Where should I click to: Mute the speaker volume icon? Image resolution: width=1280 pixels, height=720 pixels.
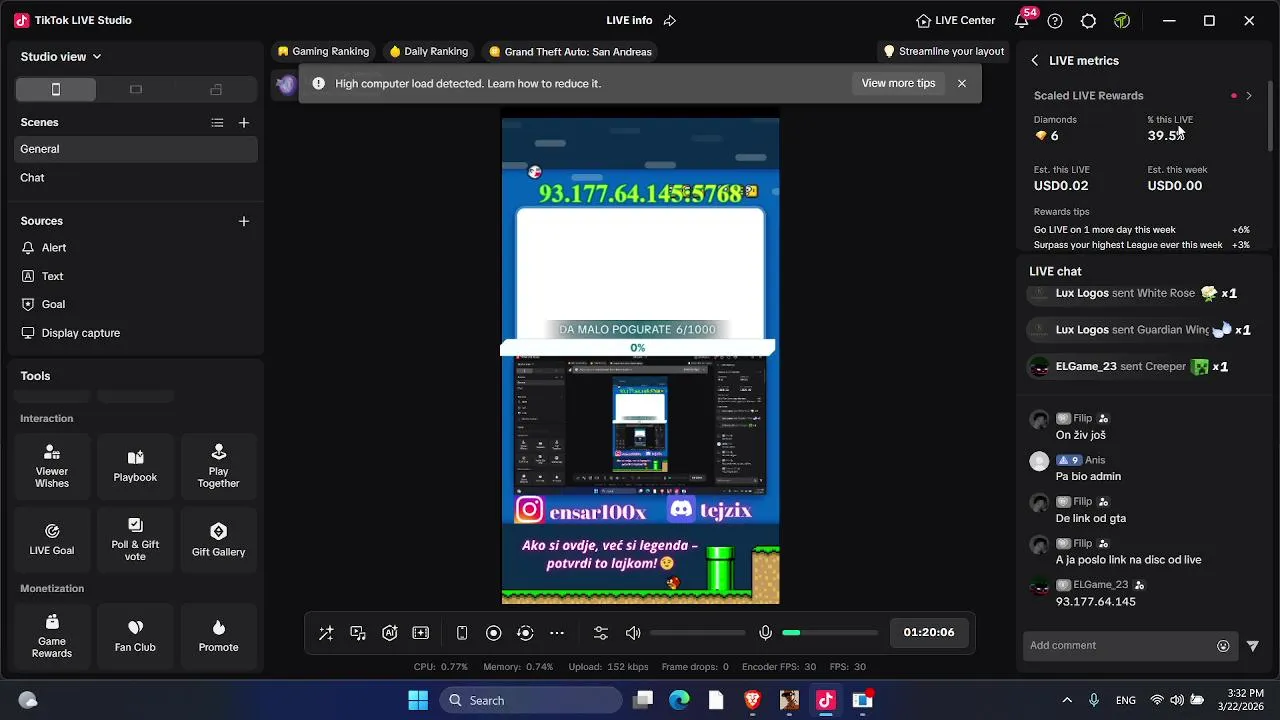tap(633, 633)
